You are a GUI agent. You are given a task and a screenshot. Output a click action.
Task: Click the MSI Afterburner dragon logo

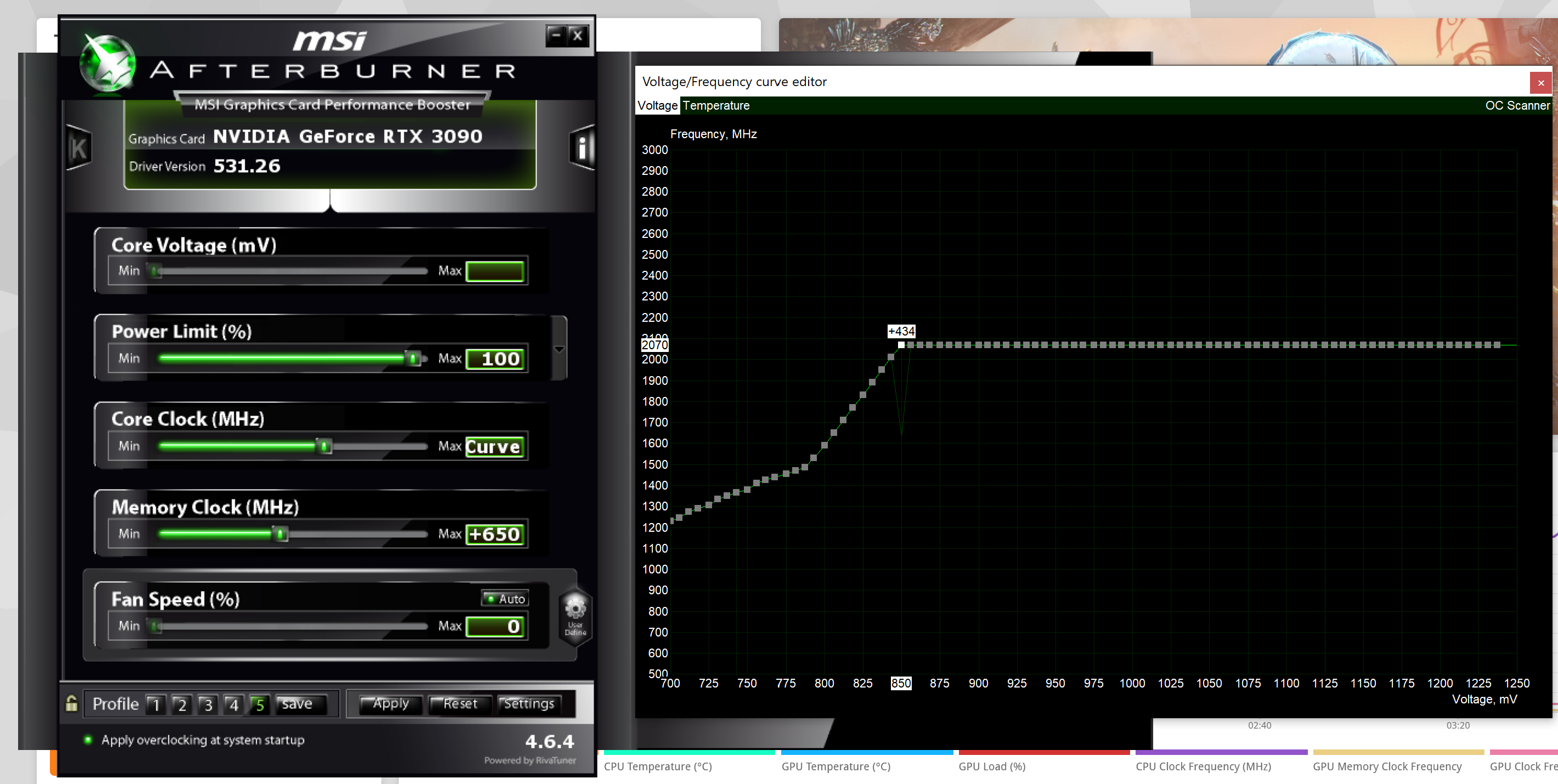(x=109, y=64)
